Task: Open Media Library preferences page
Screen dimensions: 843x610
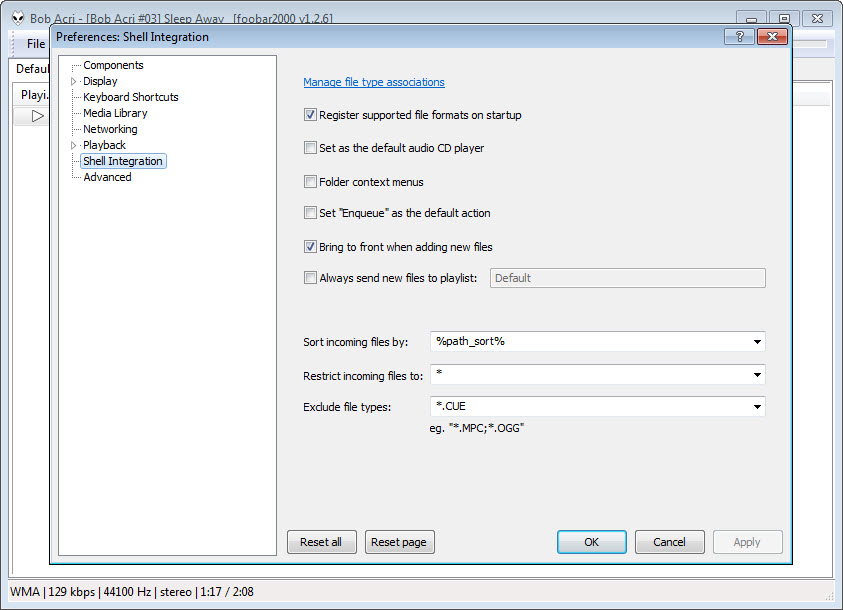Action: point(115,113)
